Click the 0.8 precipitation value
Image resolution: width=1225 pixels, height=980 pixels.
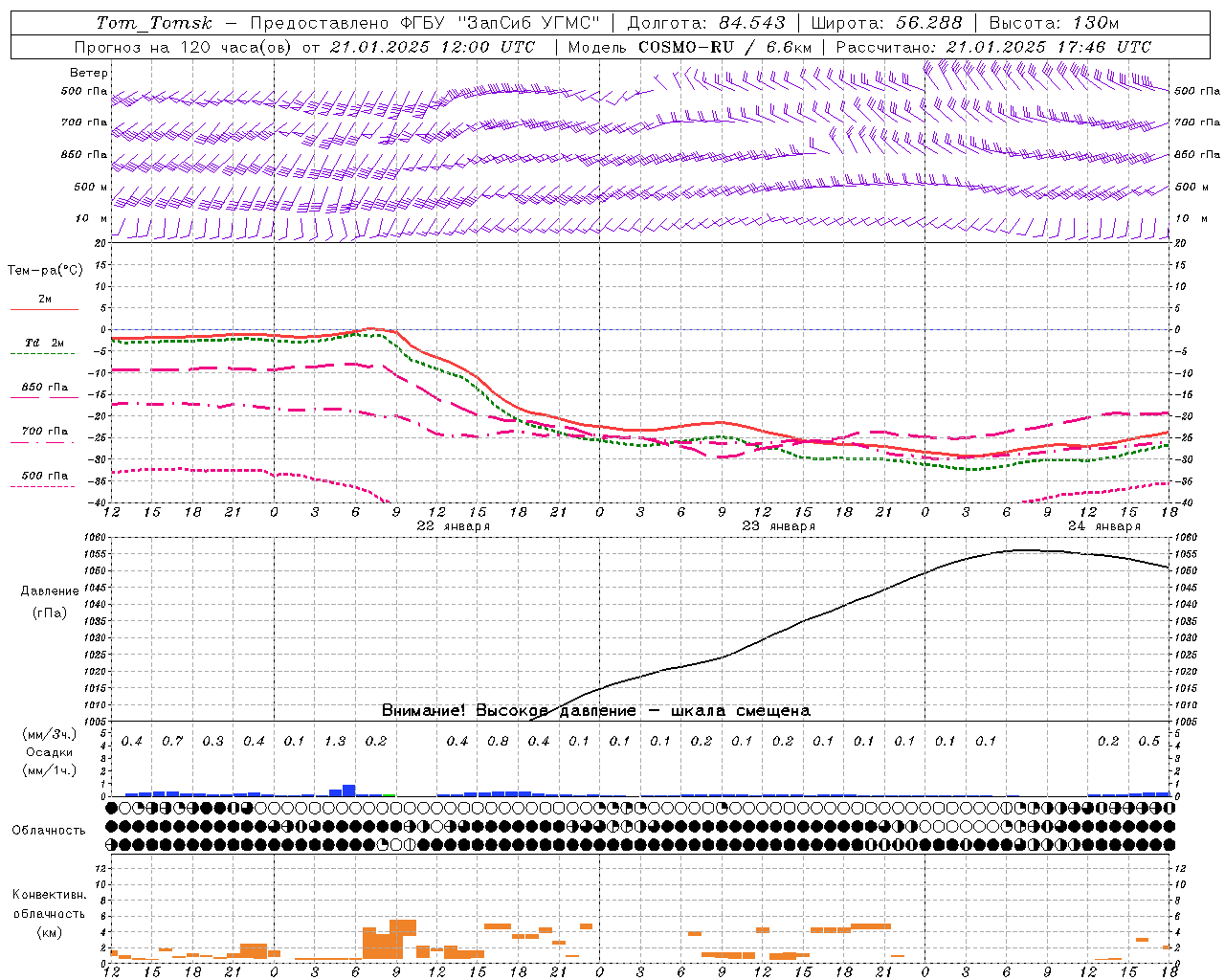498,742
